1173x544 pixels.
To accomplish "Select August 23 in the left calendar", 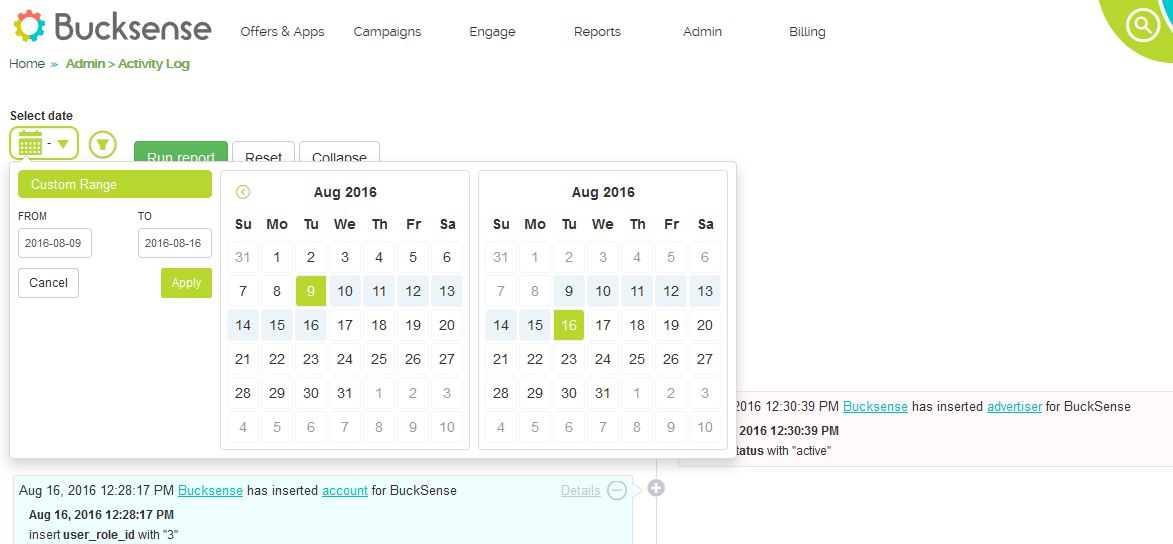I will 310,359.
